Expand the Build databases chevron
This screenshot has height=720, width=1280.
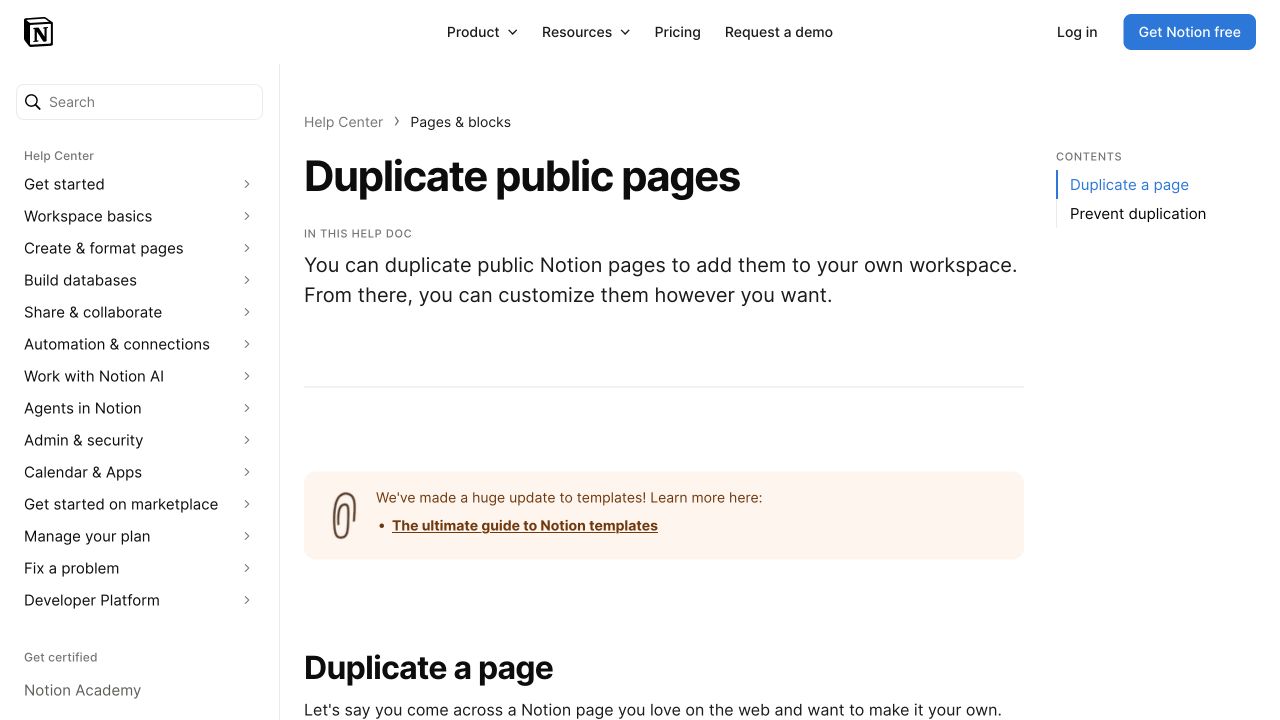coord(247,280)
